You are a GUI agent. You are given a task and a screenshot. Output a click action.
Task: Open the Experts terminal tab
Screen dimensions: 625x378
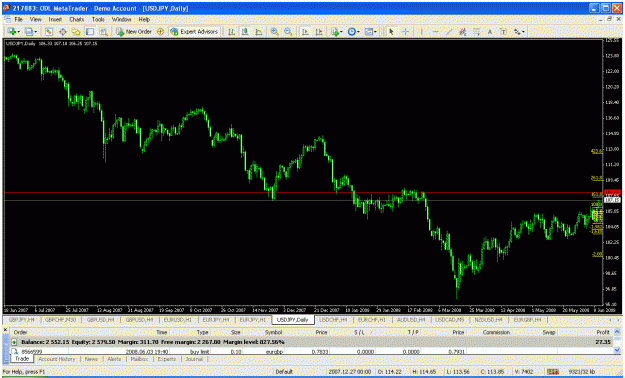(167, 359)
